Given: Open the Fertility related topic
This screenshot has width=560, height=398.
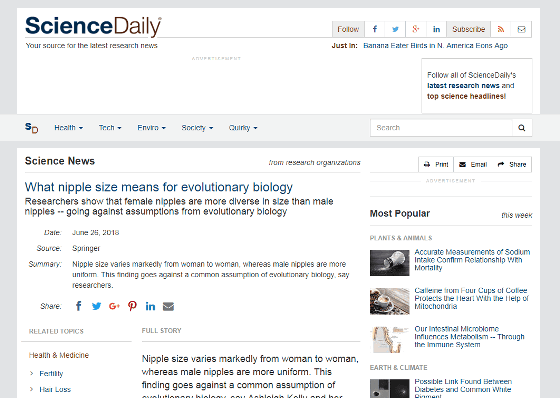Looking at the screenshot, I should click(x=51, y=374).
